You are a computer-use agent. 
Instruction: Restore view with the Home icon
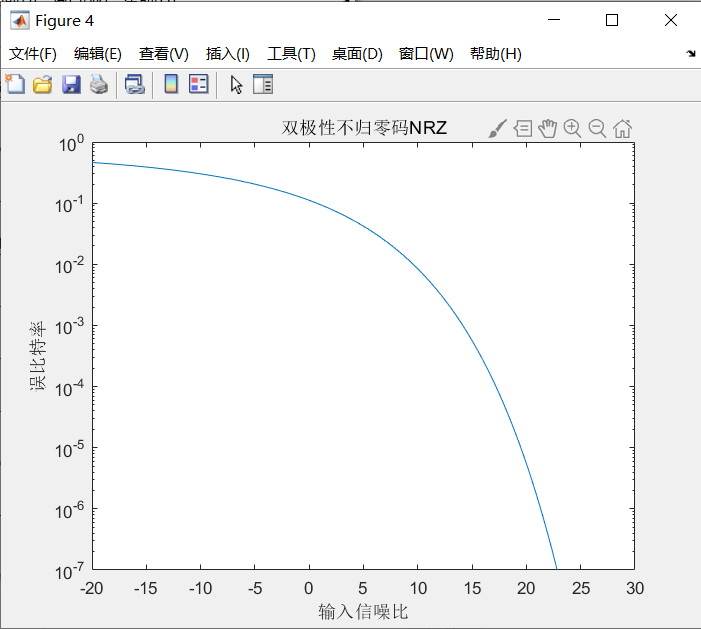click(622, 129)
